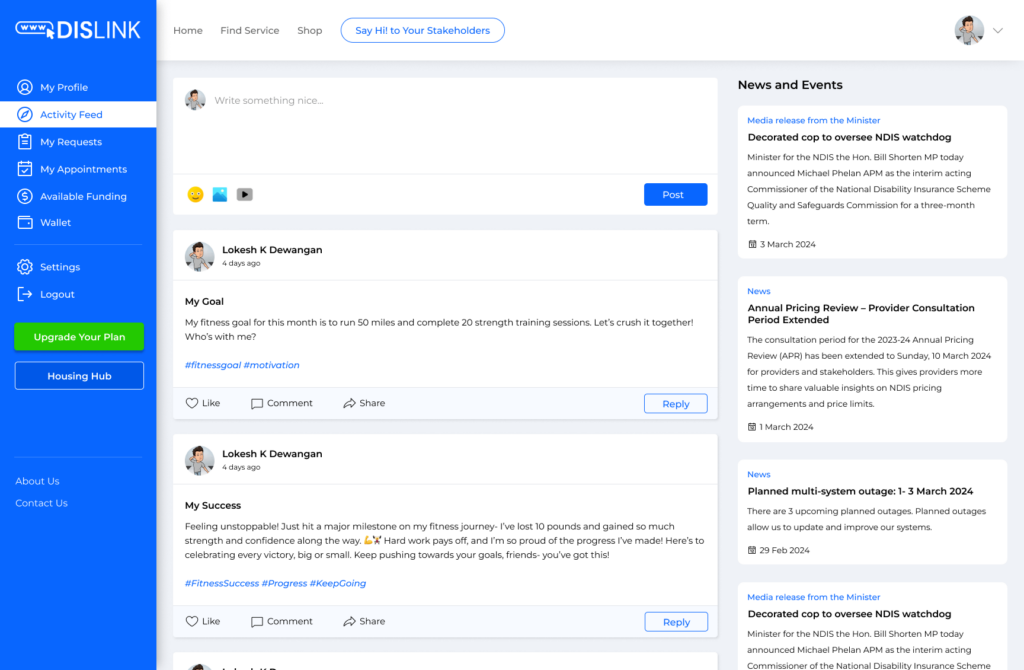Click the image upload icon in composer

[x=220, y=195]
